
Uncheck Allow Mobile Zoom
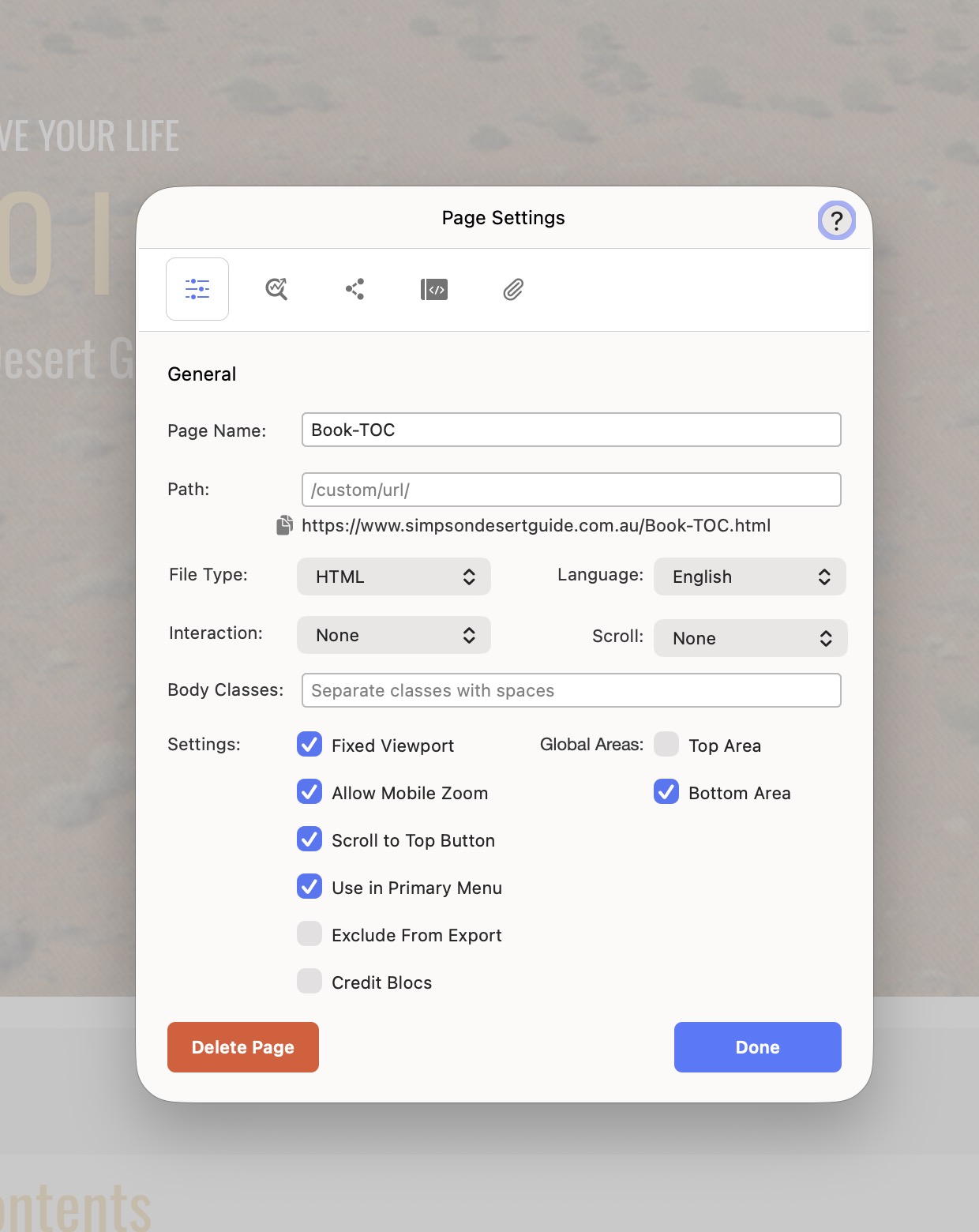[309, 792]
